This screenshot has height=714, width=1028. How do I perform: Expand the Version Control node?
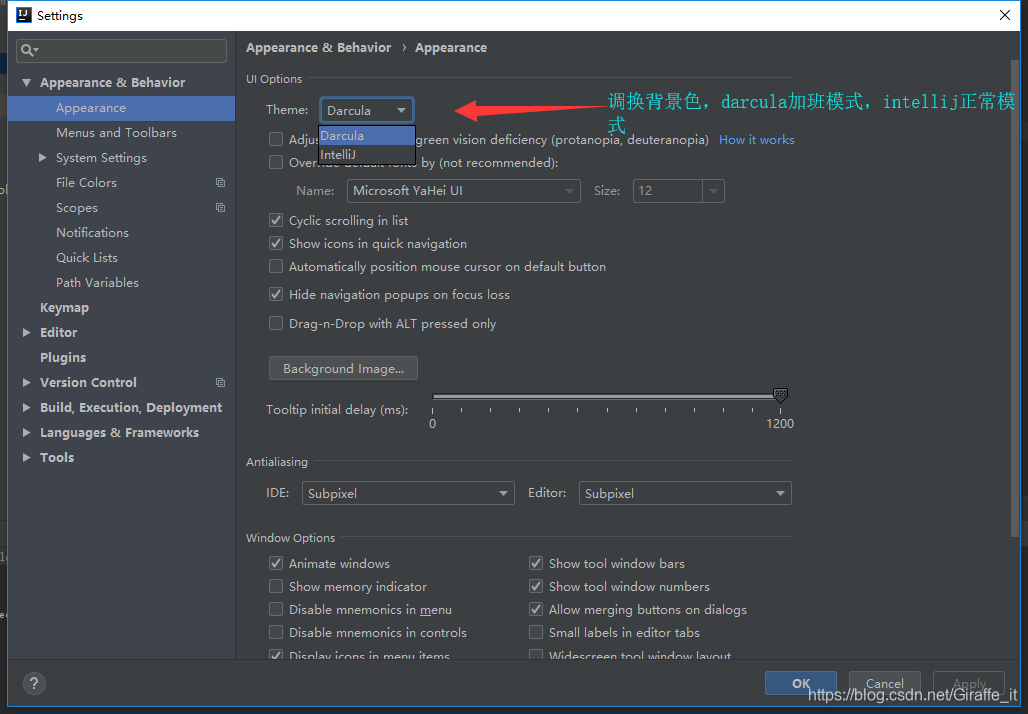(26, 382)
